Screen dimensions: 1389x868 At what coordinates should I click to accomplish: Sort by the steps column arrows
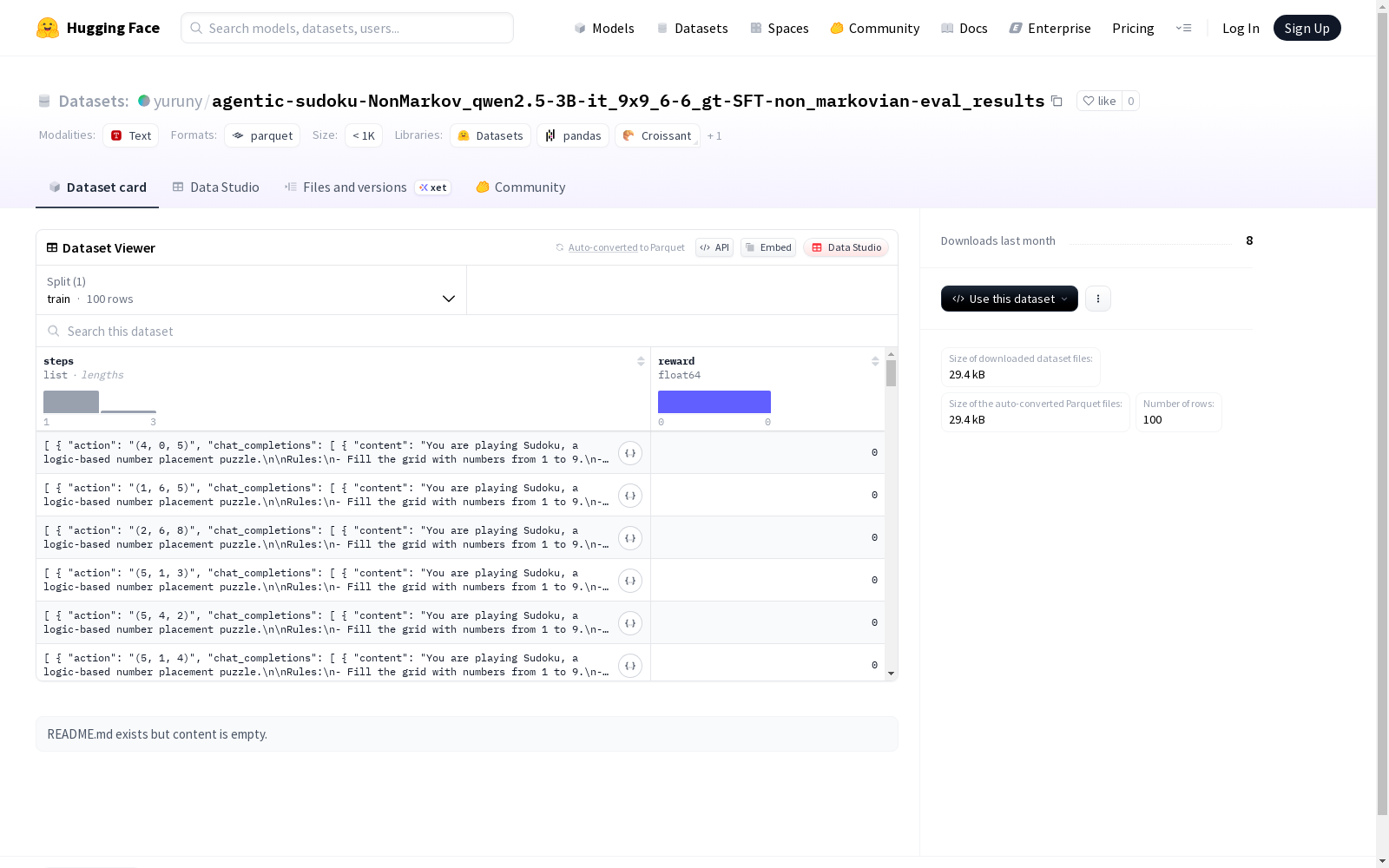(x=641, y=361)
